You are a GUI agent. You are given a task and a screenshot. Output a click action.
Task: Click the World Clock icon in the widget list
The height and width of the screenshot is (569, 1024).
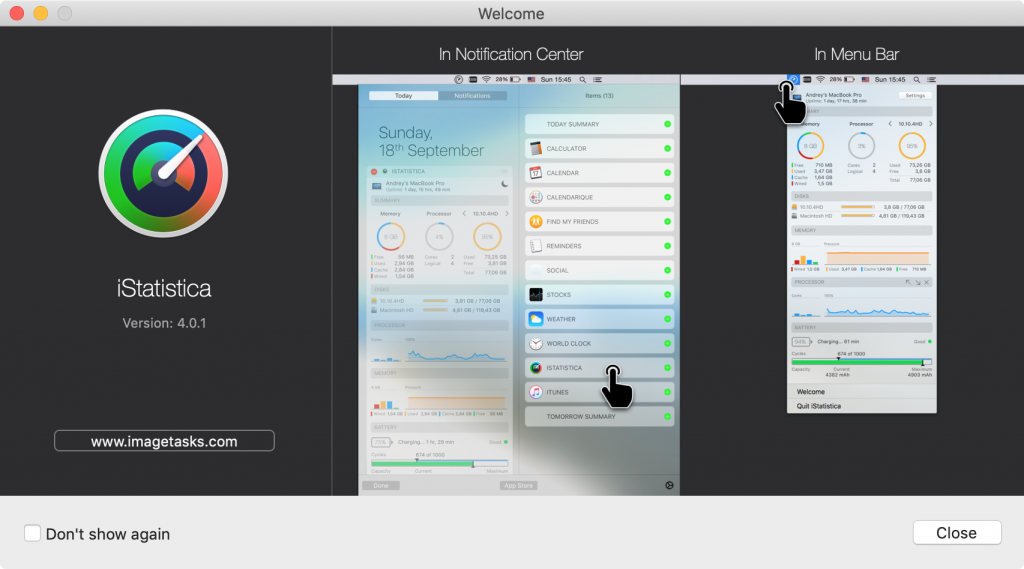[x=536, y=343]
